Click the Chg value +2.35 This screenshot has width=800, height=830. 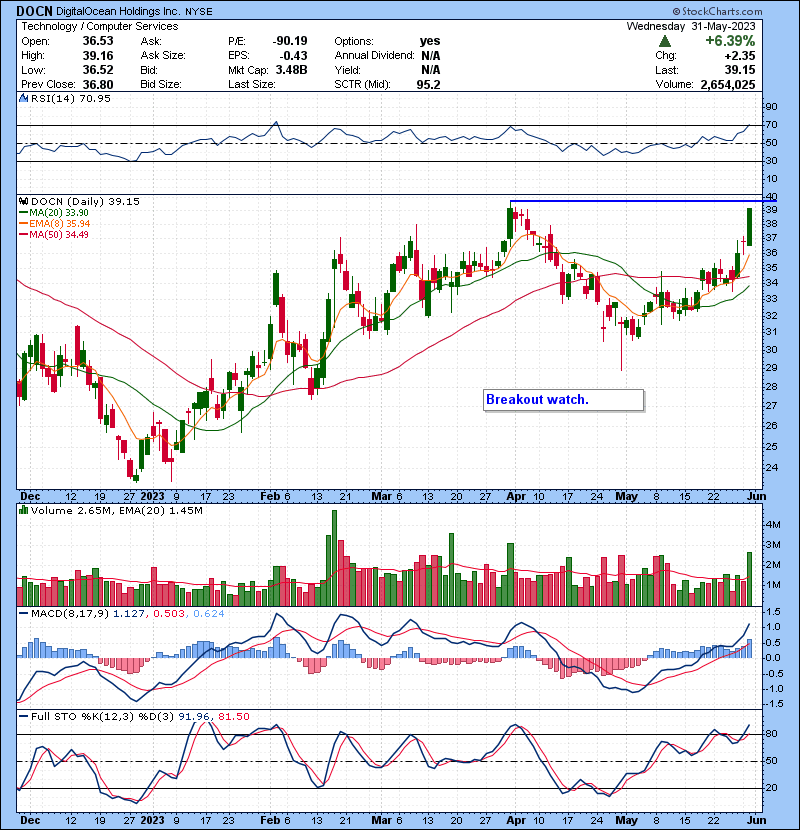[x=740, y=55]
